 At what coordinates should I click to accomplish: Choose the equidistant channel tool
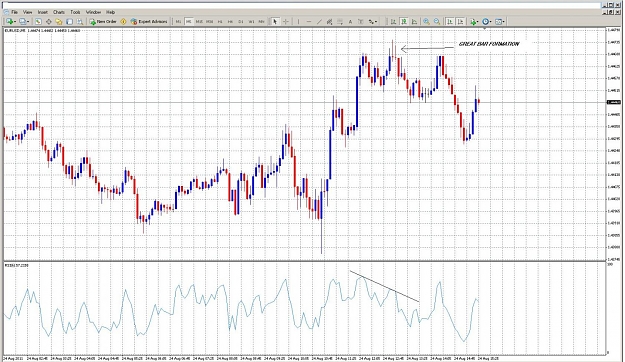(x=329, y=22)
